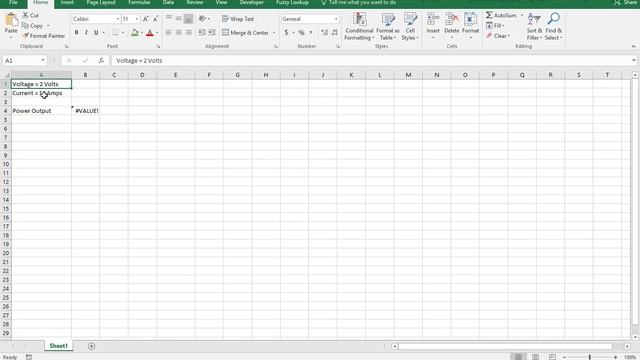640x360 pixels.
Task: Open the General number format dropdown
Action: (x=336, y=19)
